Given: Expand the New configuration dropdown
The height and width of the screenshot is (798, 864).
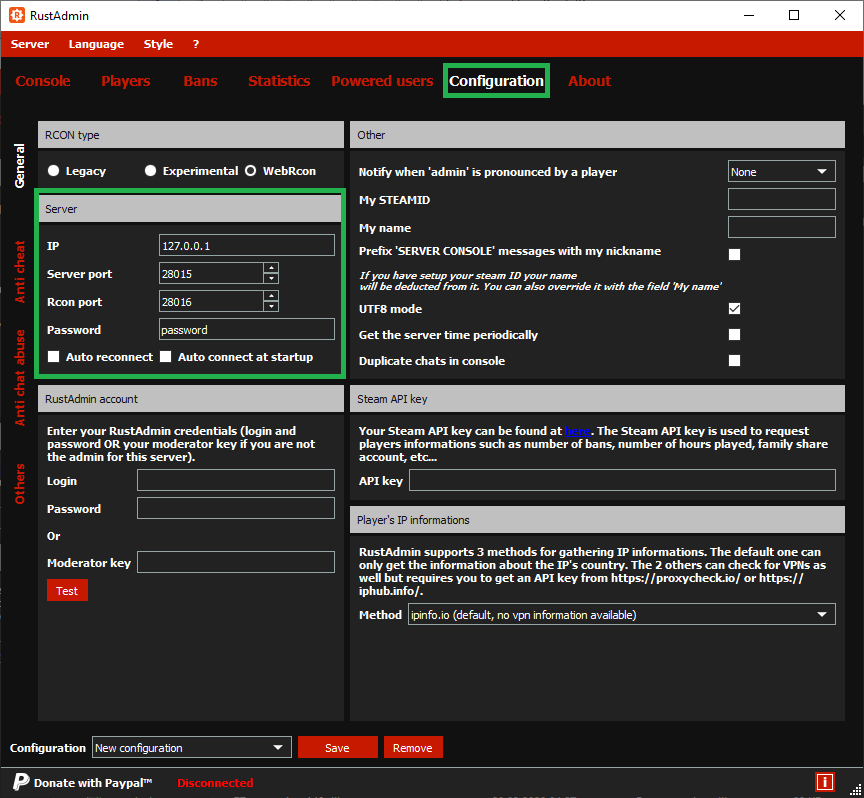Looking at the screenshot, I should click(x=192, y=747).
